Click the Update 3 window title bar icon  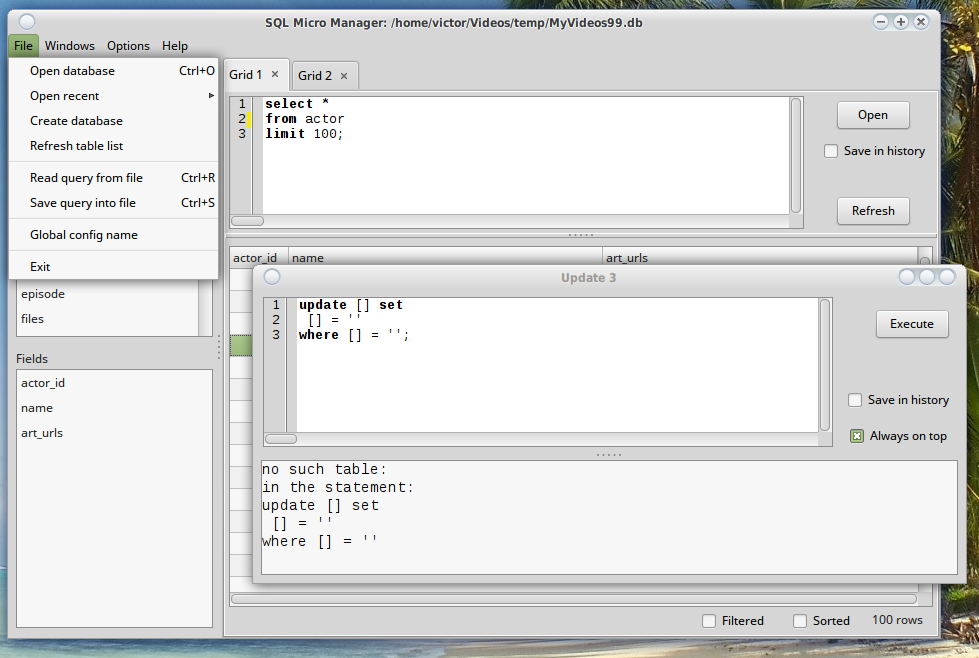(x=271, y=277)
